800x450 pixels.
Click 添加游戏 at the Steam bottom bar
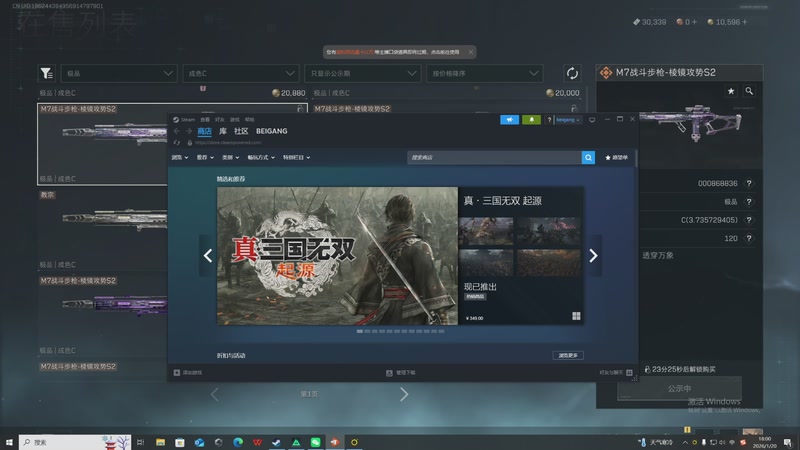[x=188, y=373]
